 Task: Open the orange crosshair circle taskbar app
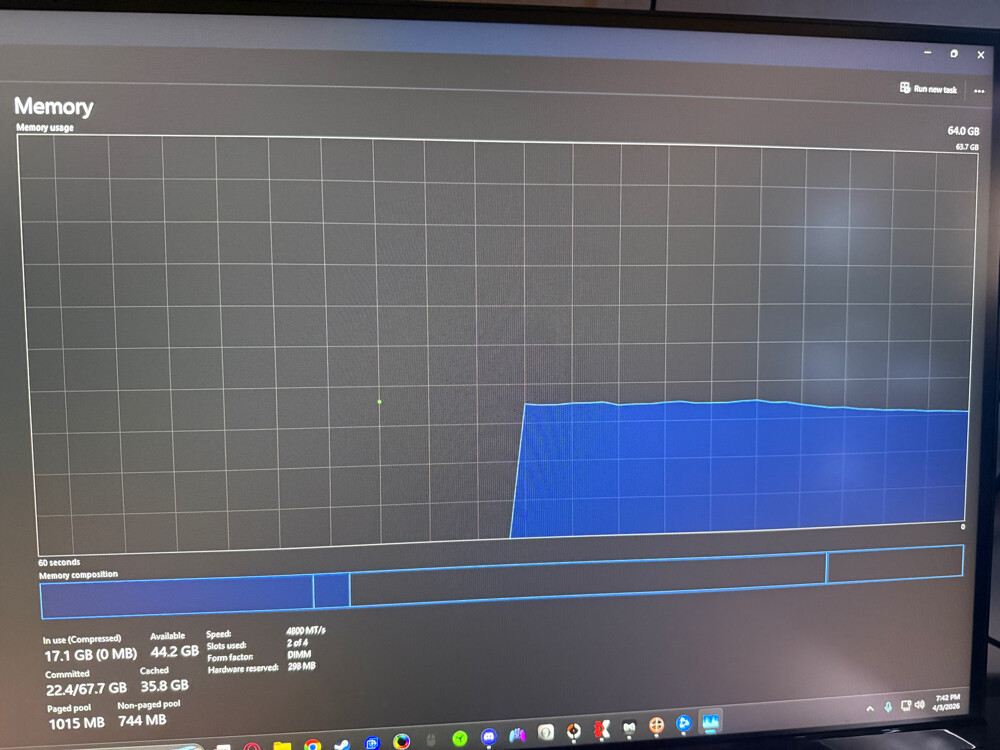pos(656,726)
